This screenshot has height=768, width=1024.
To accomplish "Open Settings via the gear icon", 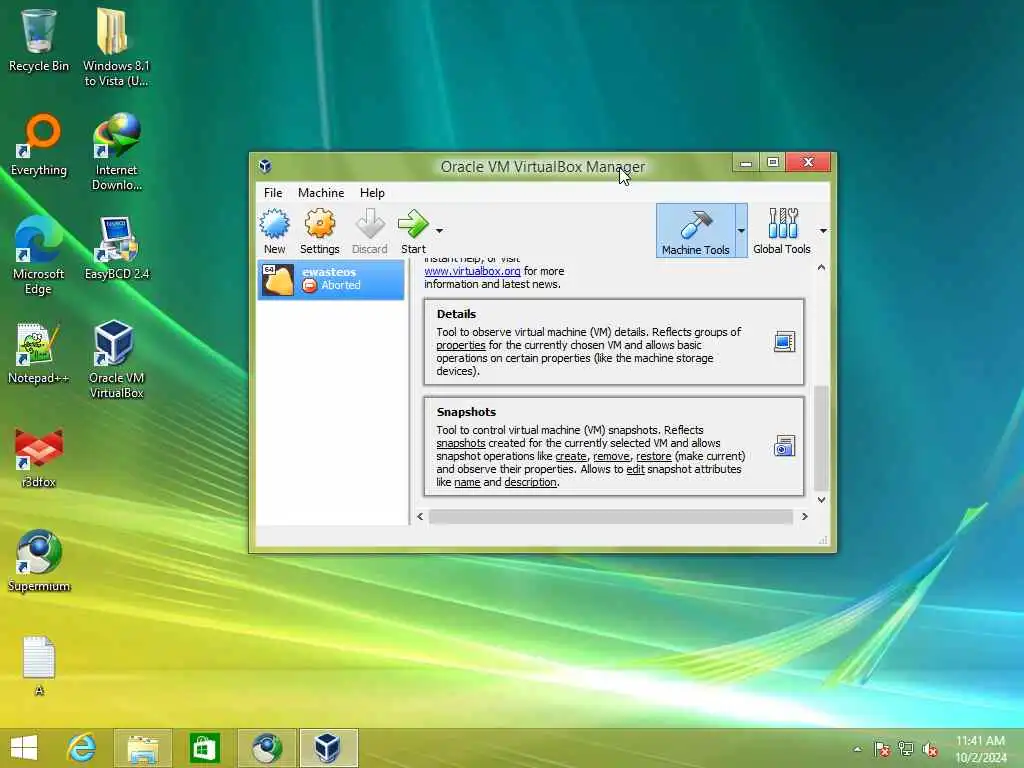I will point(319,231).
